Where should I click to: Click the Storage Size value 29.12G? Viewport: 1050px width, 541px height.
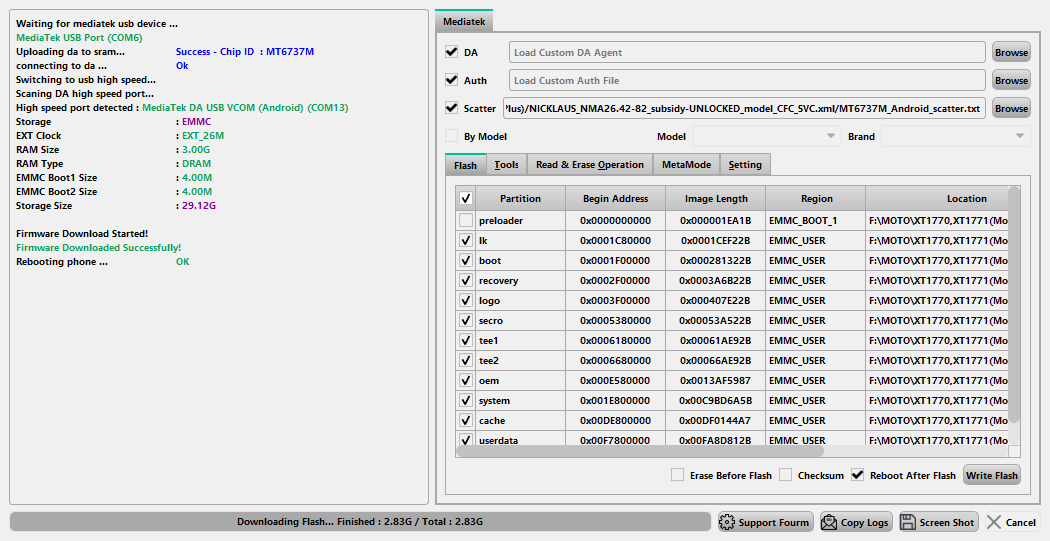click(199, 206)
